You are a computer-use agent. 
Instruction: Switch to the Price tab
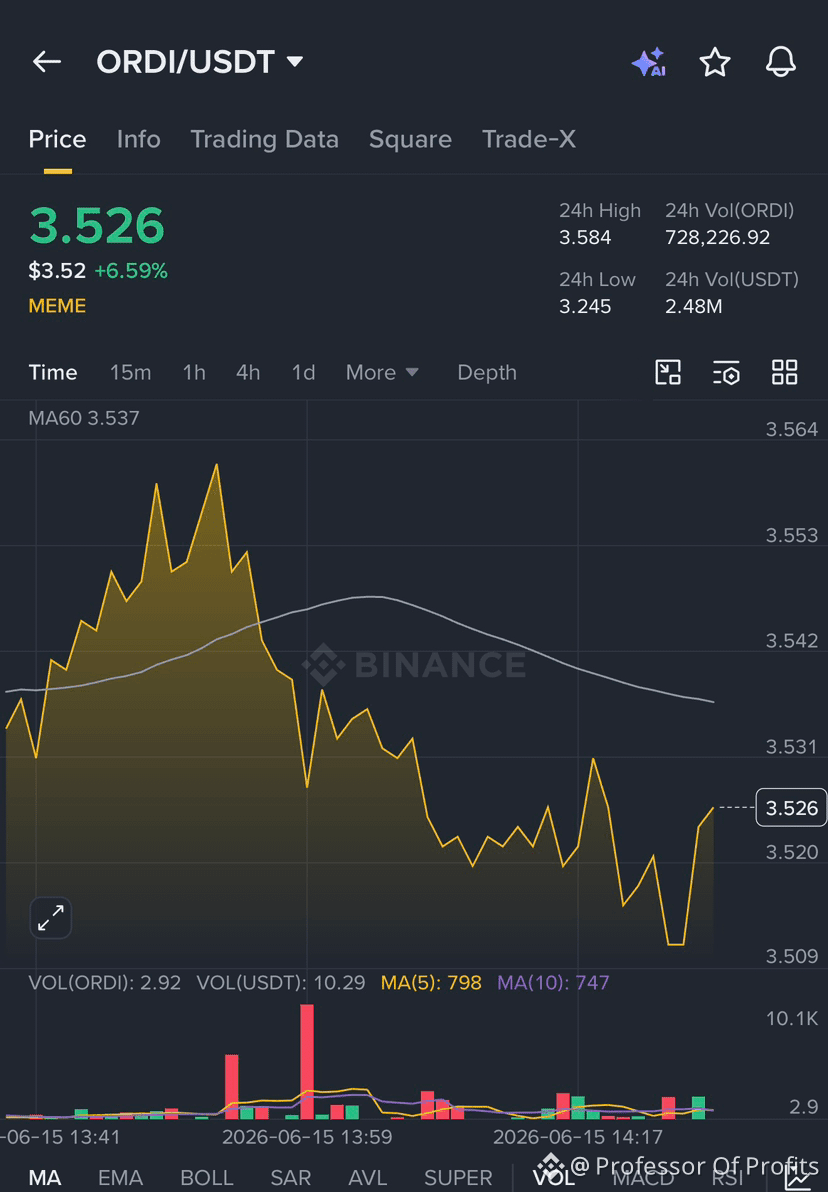click(x=57, y=139)
